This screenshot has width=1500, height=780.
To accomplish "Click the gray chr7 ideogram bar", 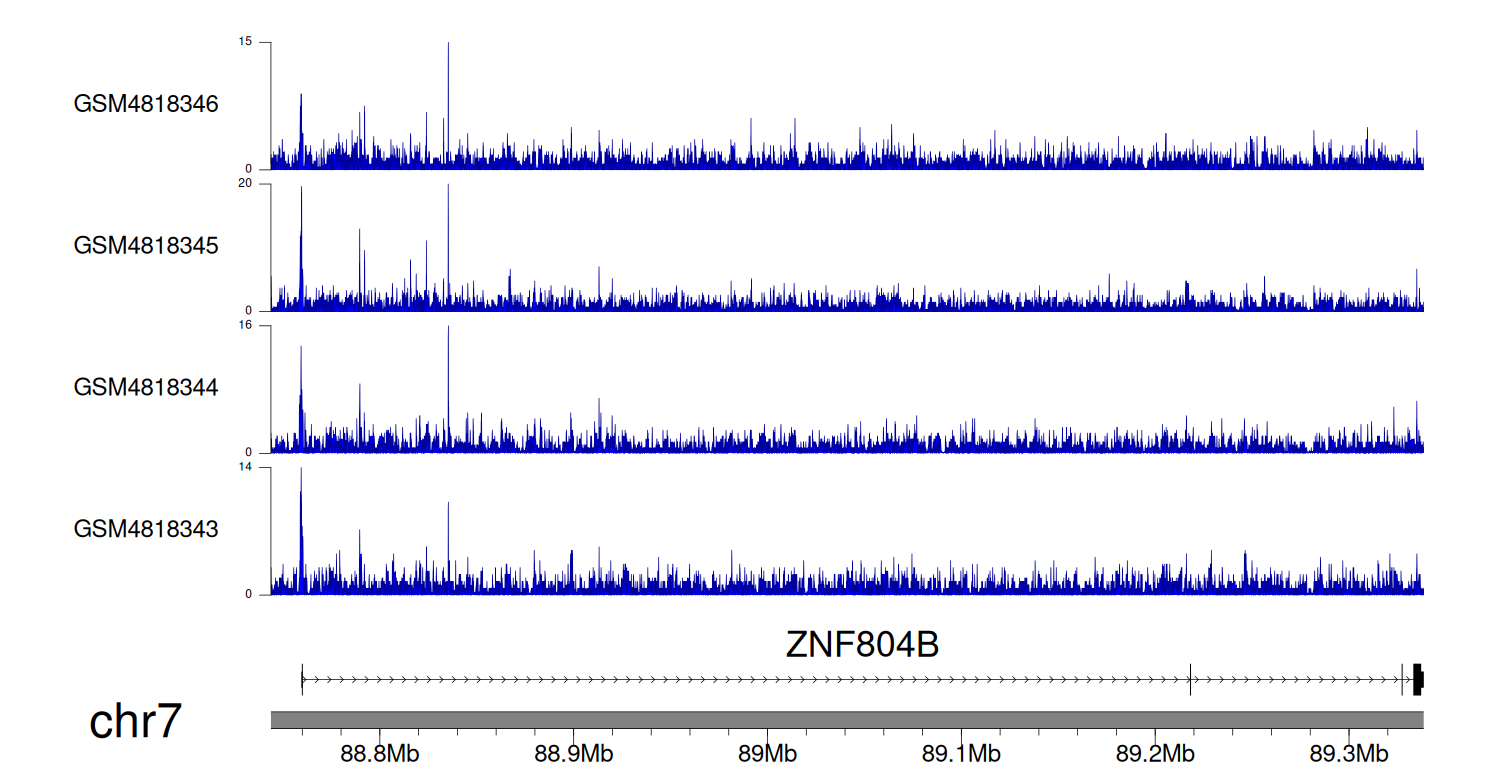I will [846, 720].
